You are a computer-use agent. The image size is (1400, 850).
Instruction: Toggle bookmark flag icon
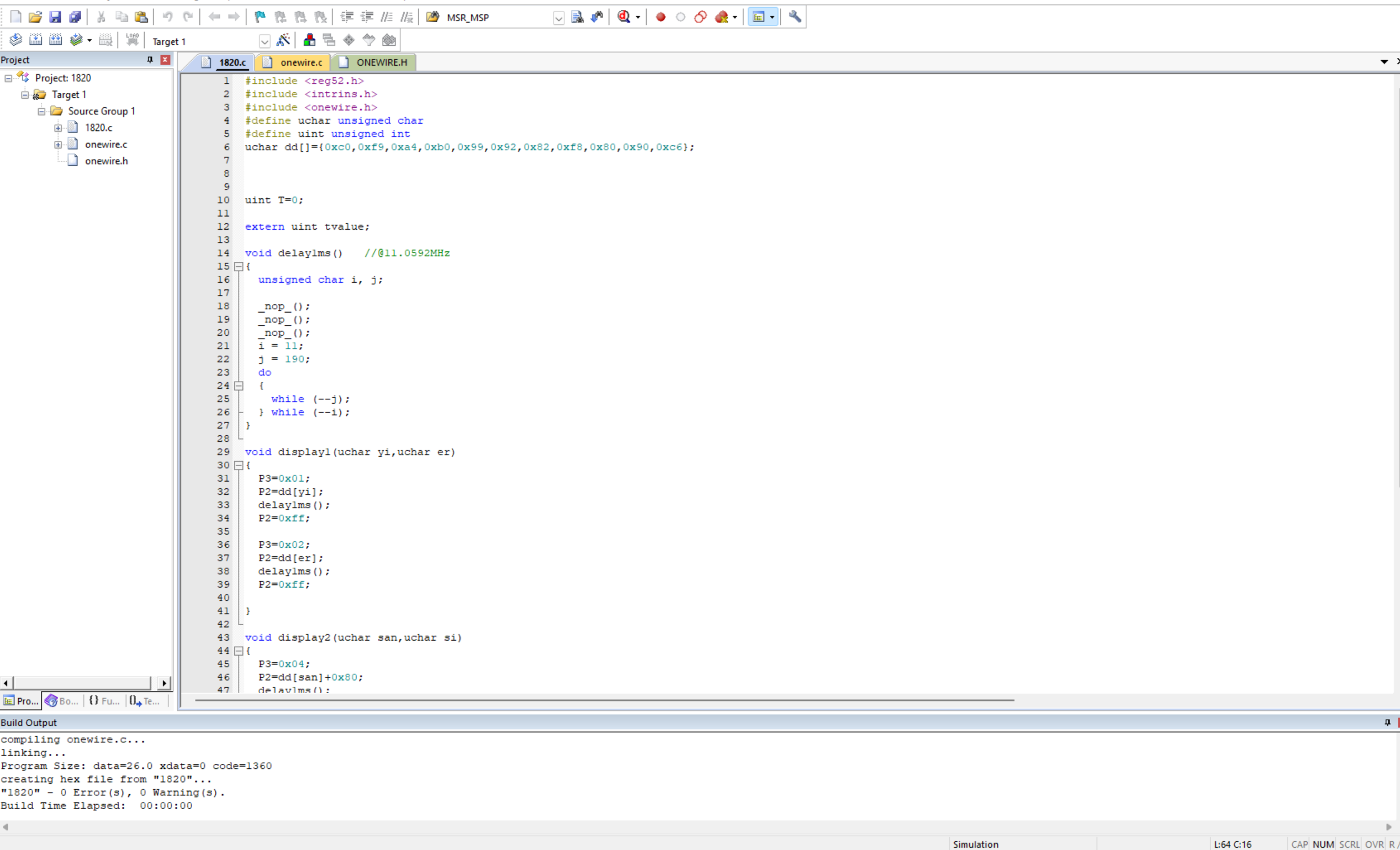click(x=260, y=17)
